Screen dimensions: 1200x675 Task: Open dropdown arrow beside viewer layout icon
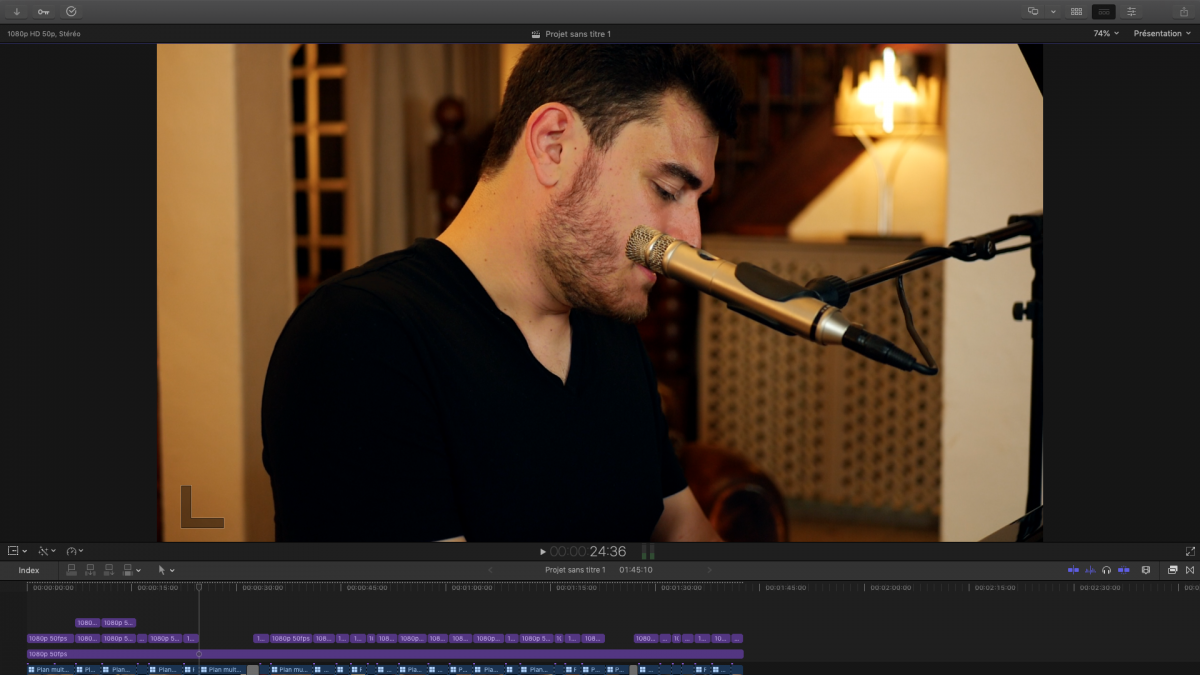(1053, 12)
